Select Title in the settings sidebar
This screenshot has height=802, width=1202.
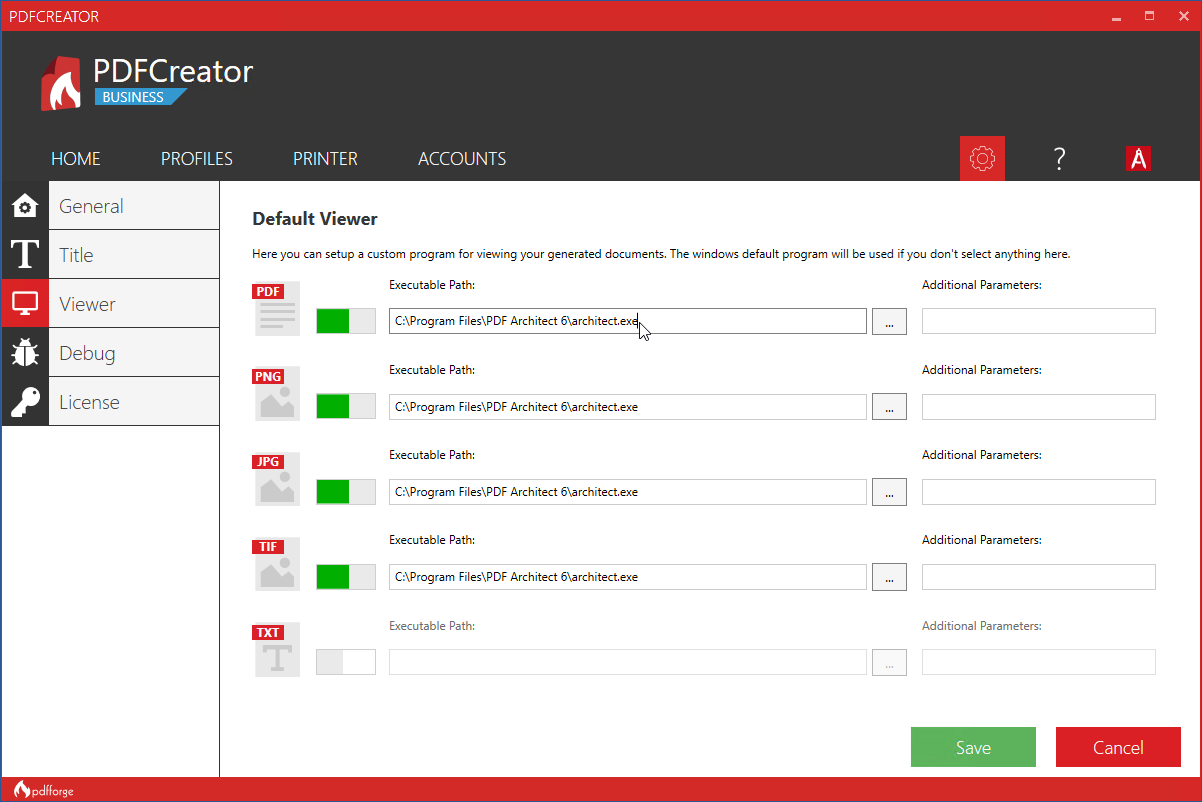tap(133, 255)
